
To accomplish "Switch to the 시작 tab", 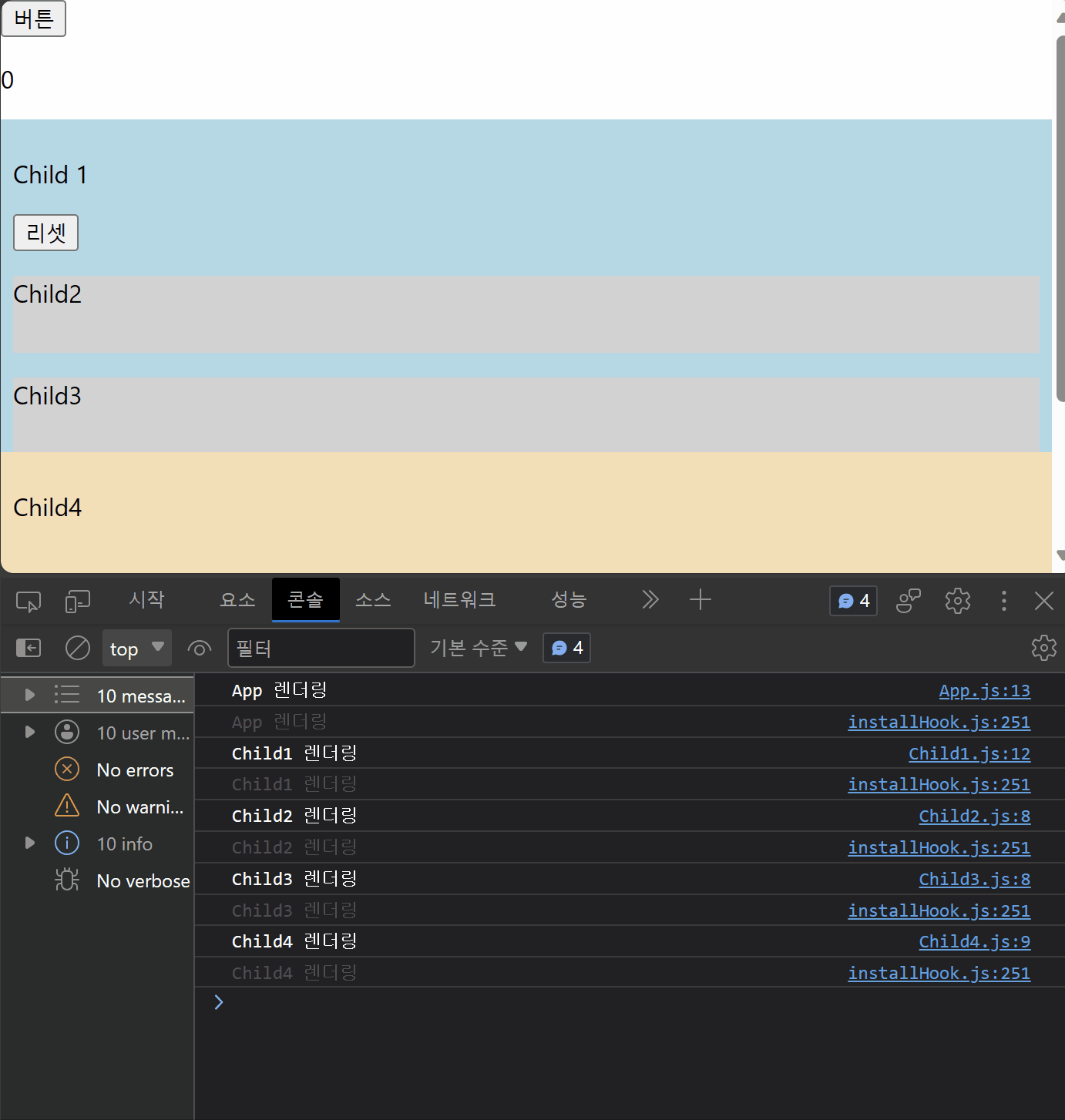I will pos(146,599).
